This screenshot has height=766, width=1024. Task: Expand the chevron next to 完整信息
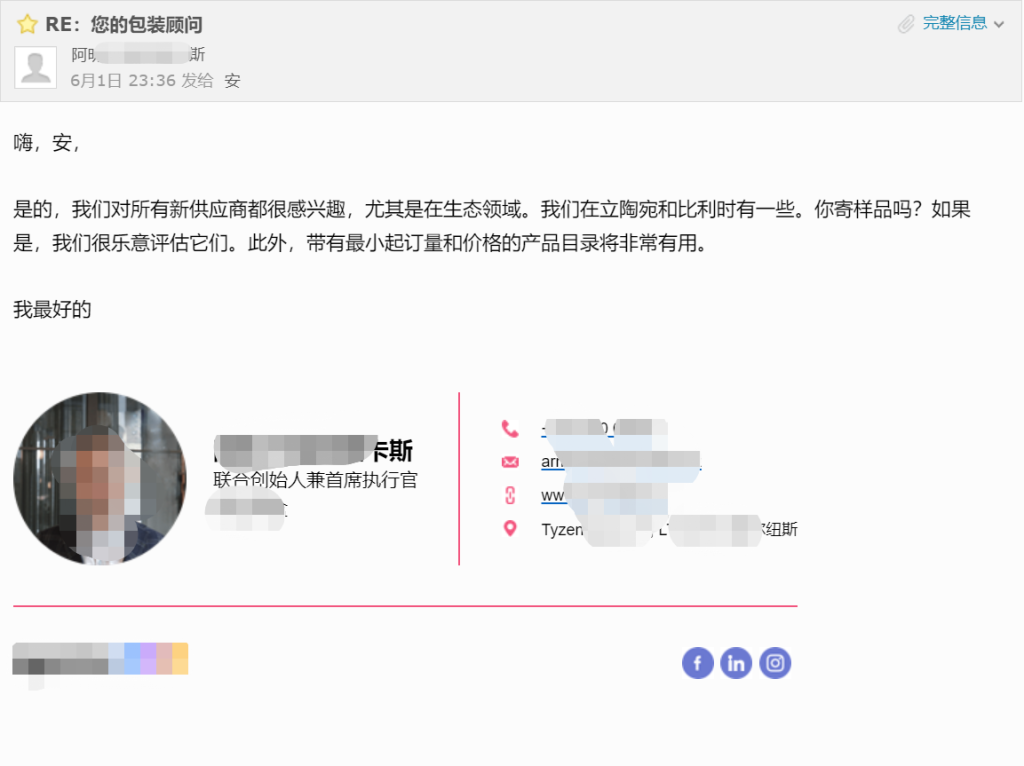click(999, 25)
